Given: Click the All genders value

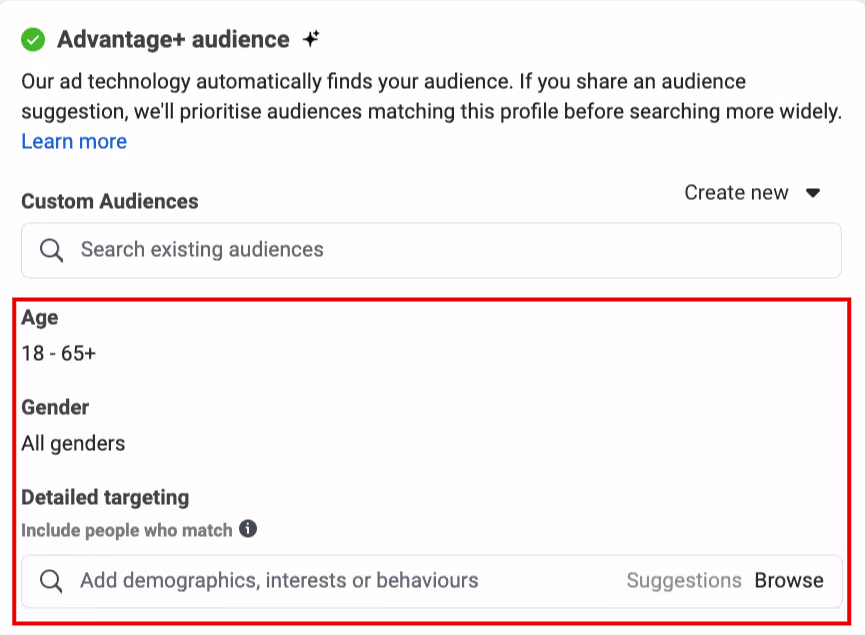Looking at the screenshot, I should 73,444.
